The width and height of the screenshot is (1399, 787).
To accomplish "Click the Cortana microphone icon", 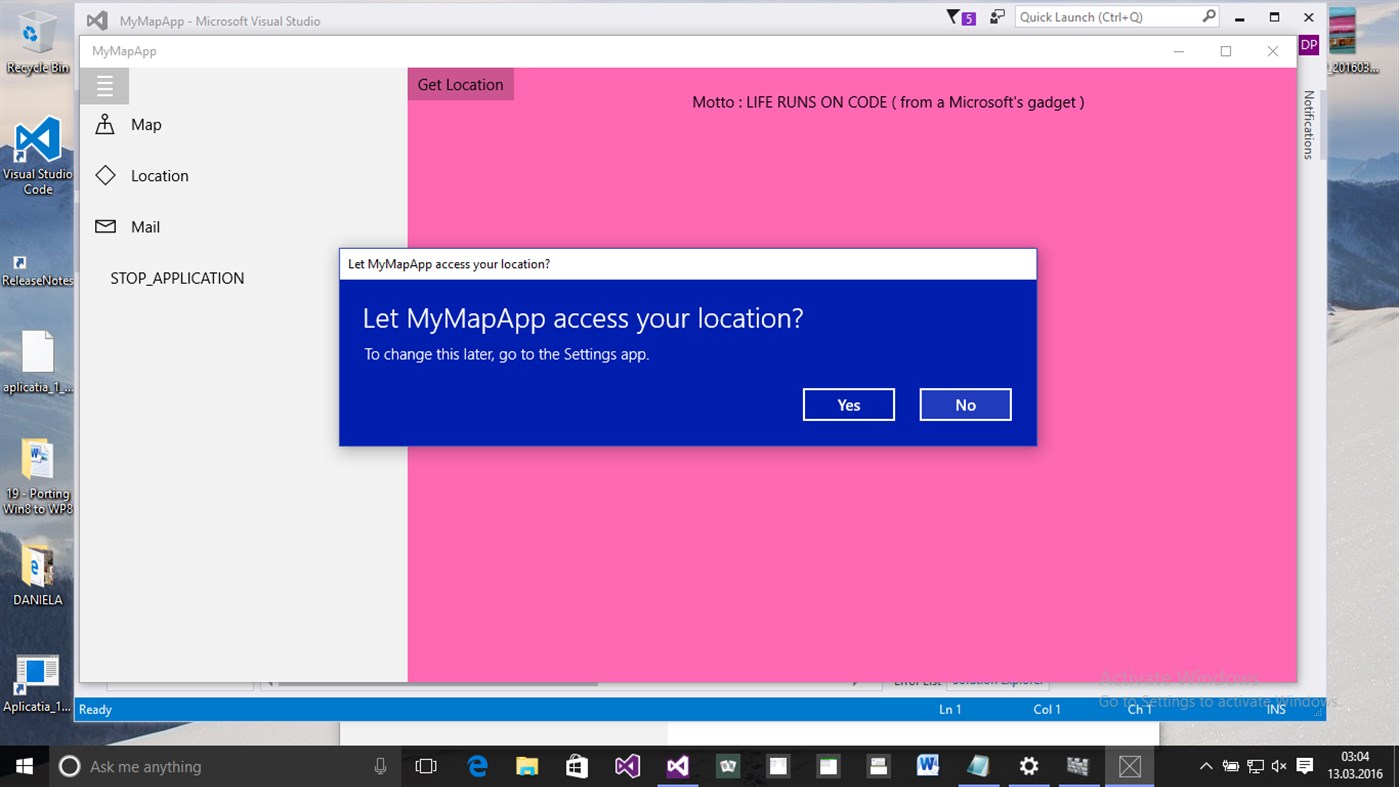I will click(379, 766).
